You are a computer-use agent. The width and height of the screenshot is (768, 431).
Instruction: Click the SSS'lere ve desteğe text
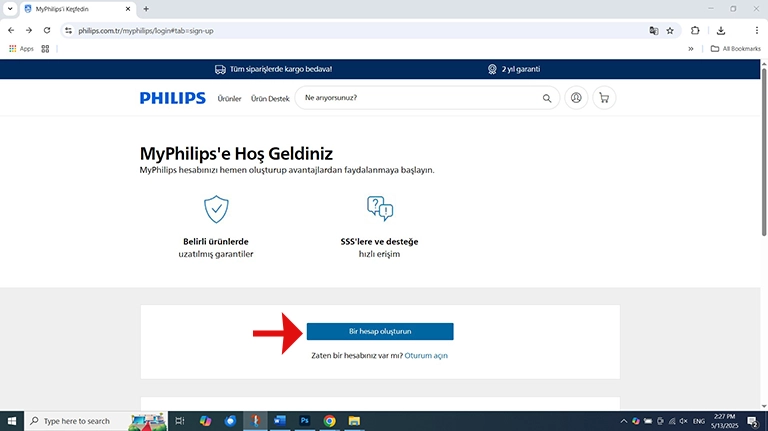pyautogui.click(x=380, y=241)
